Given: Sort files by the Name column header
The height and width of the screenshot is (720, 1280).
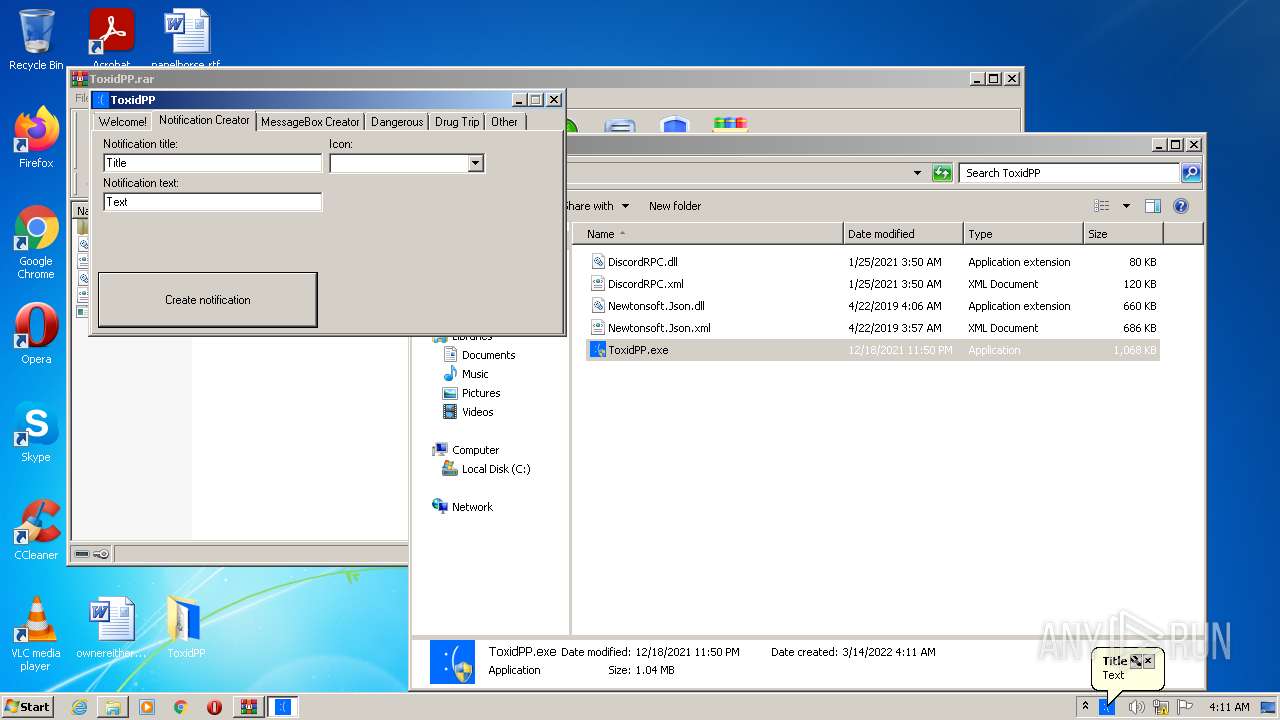Looking at the screenshot, I should [708, 234].
